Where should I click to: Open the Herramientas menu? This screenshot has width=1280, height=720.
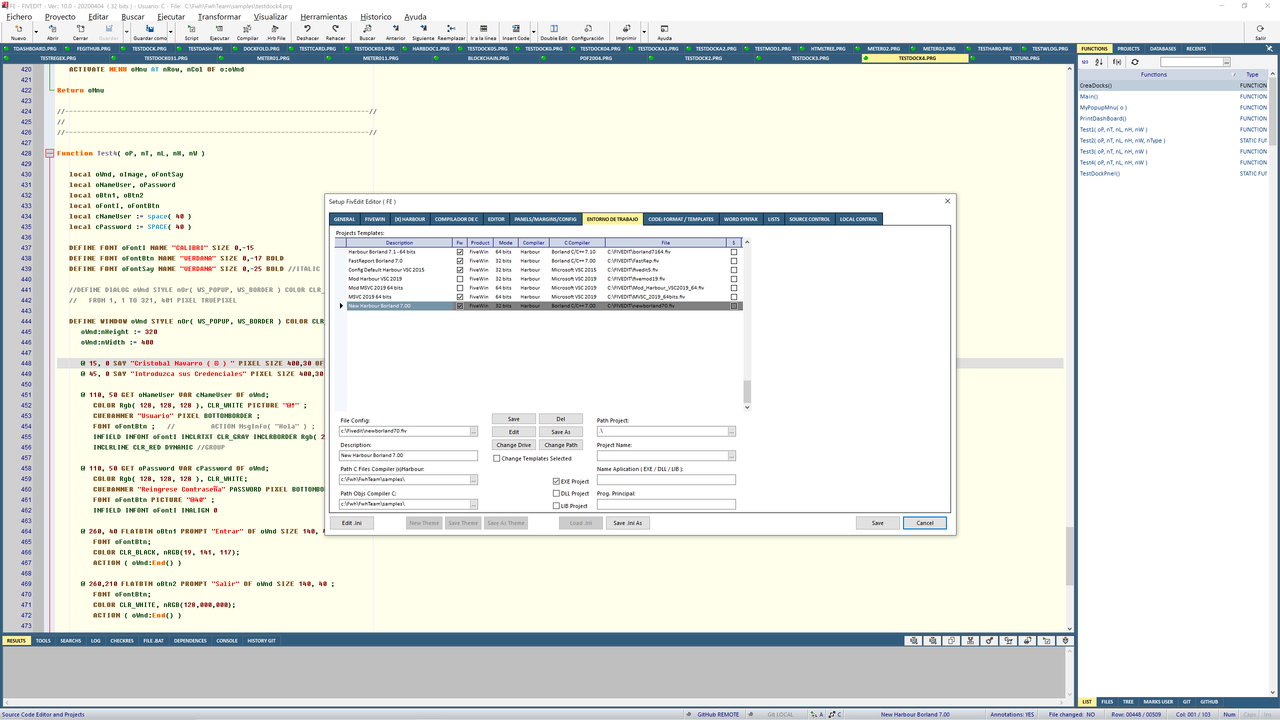(x=323, y=17)
